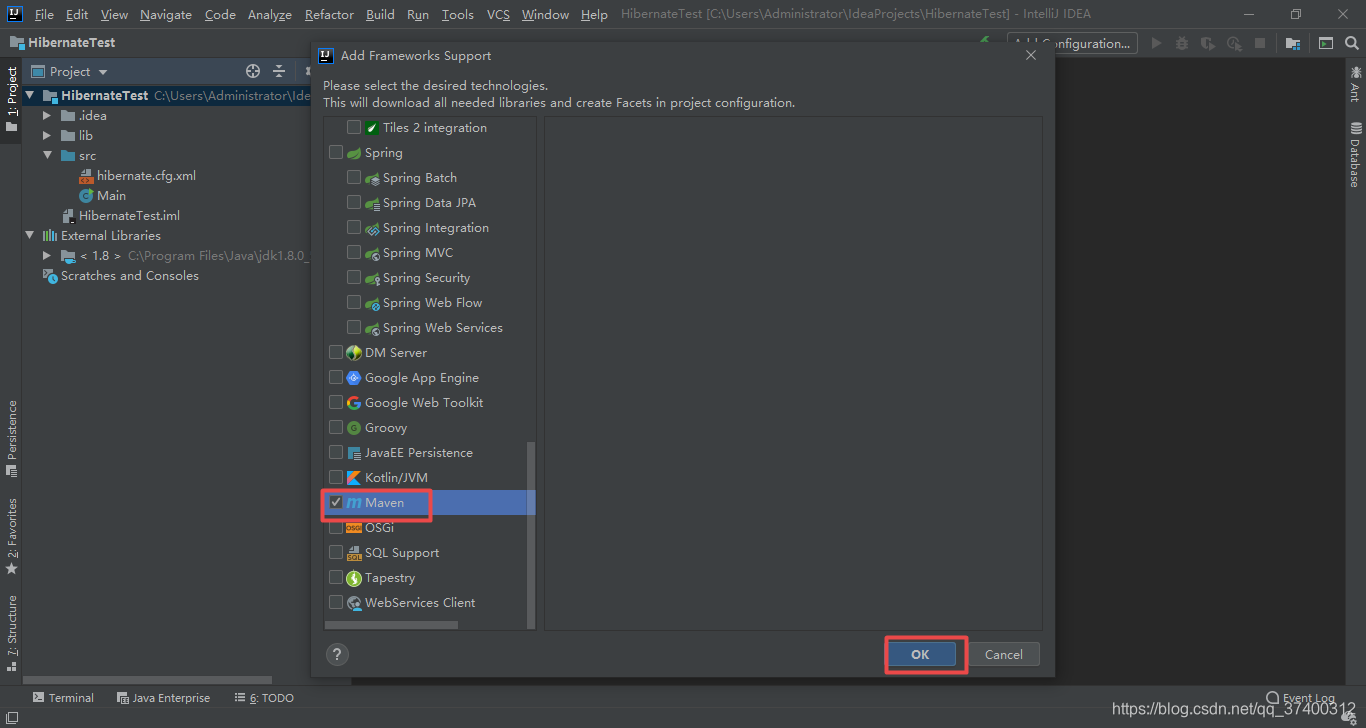Click the SQL Support icon
The image size is (1366, 728).
point(354,553)
